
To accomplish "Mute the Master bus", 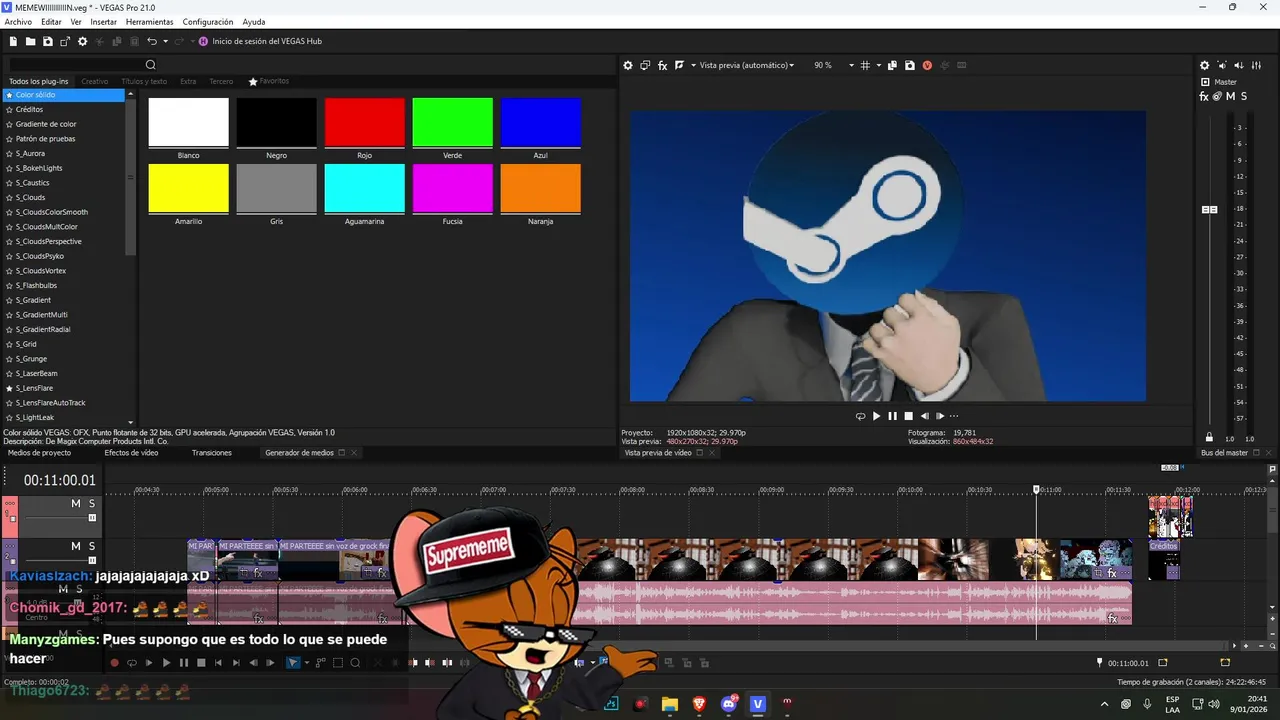I will click(1230, 96).
